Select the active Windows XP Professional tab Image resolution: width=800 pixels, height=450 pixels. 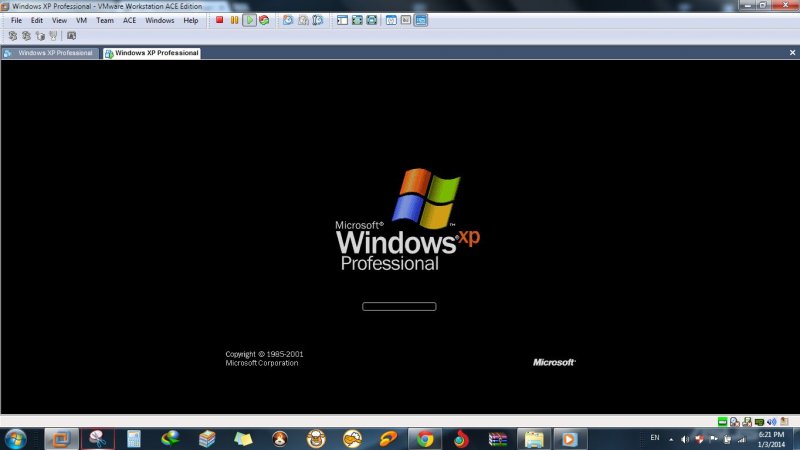pyautogui.click(x=152, y=53)
